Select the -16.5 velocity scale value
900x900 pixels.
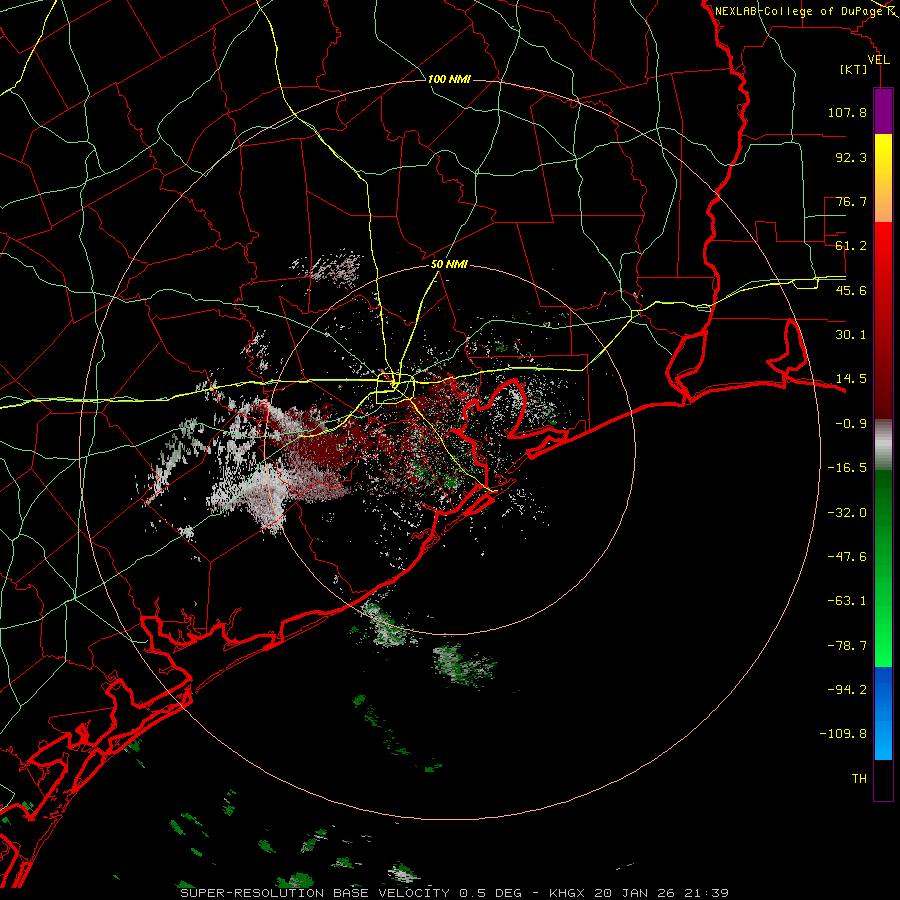click(847, 468)
